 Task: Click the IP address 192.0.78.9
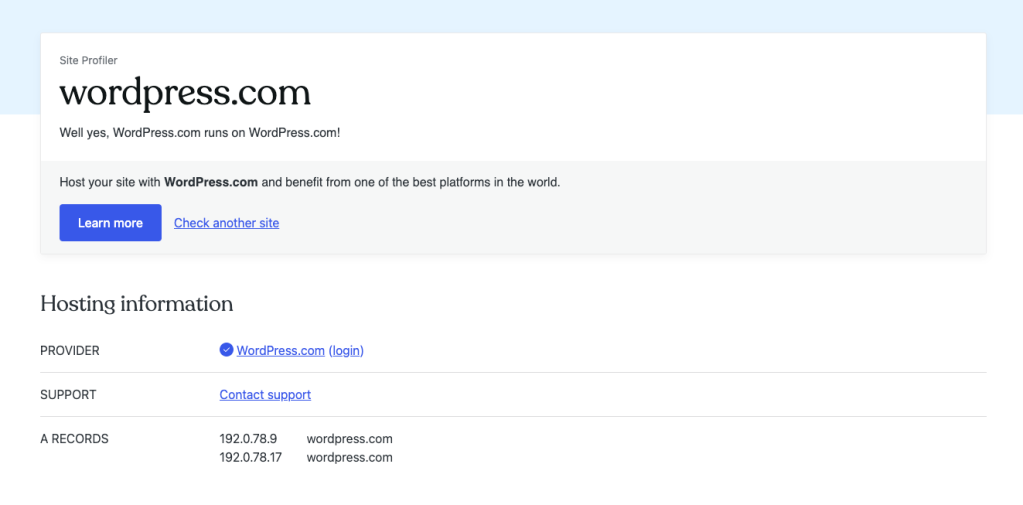click(x=249, y=438)
